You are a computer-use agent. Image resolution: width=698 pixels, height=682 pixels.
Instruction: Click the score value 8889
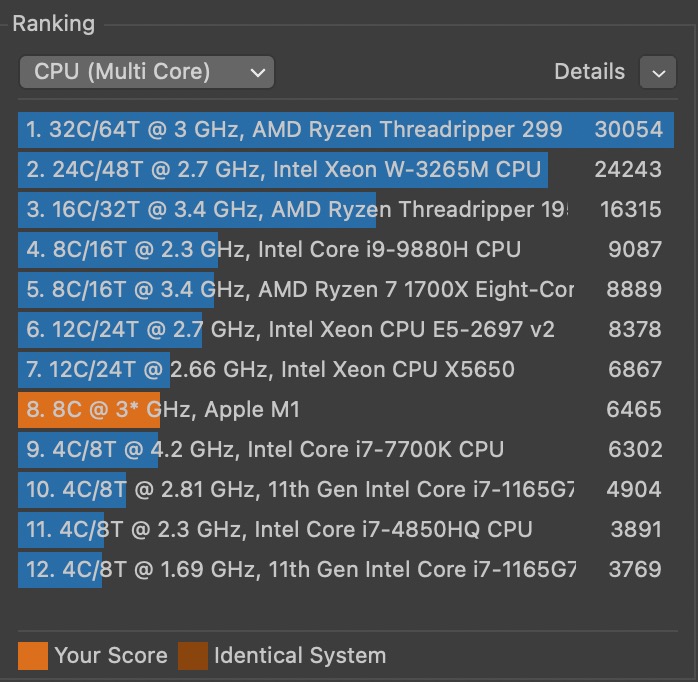[634, 289]
